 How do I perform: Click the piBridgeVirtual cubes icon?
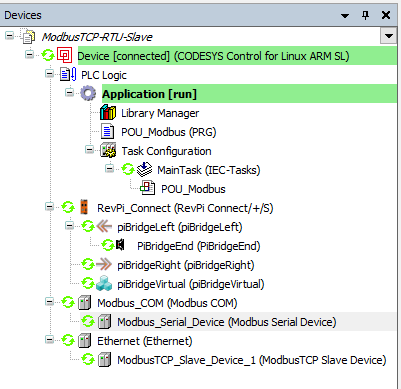point(104,284)
